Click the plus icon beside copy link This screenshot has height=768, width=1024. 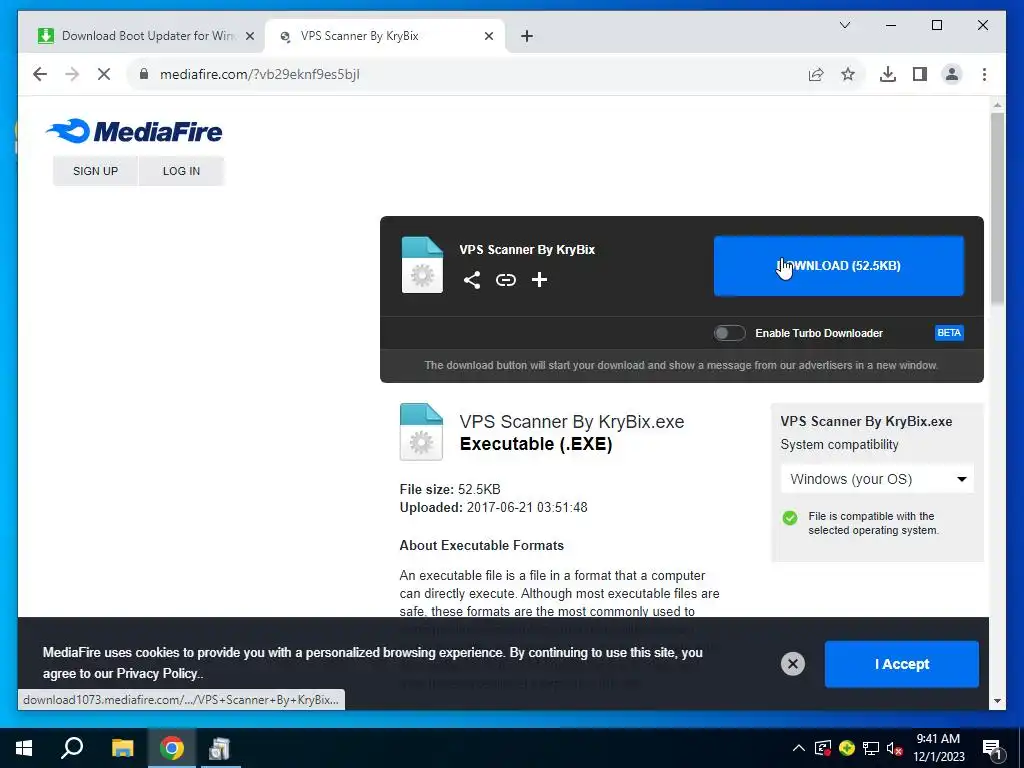pos(539,280)
